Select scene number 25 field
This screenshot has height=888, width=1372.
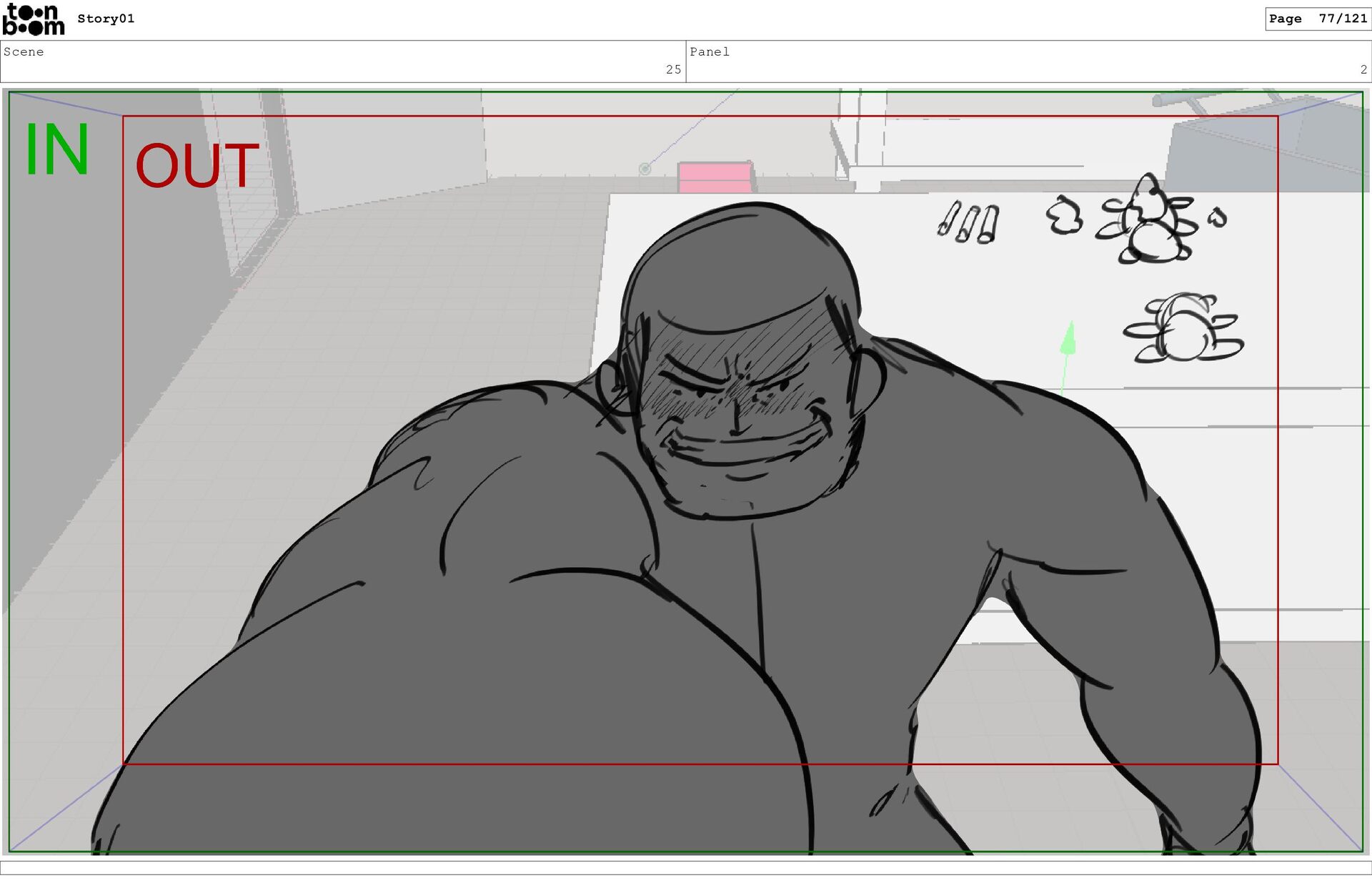[x=673, y=69]
